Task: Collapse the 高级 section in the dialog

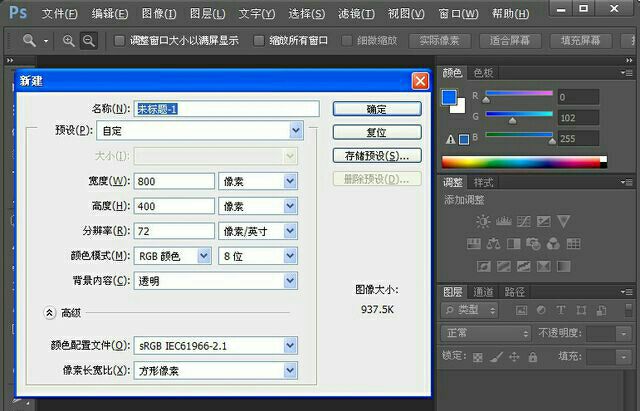Action: pyautogui.click(x=49, y=312)
